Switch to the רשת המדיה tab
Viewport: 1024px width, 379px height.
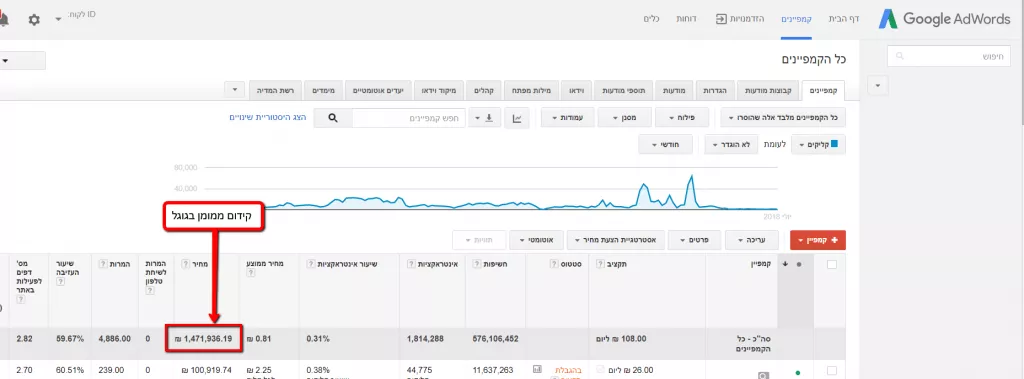[x=275, y=90]
